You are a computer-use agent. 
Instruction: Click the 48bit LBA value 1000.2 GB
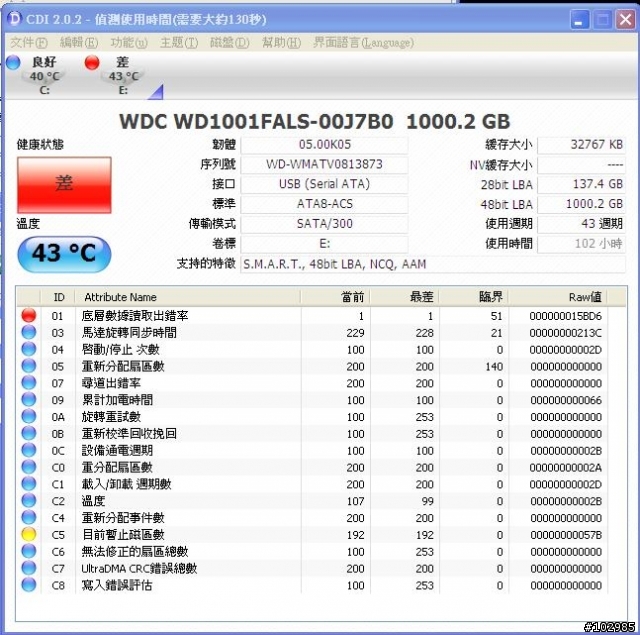click(581, 204)
